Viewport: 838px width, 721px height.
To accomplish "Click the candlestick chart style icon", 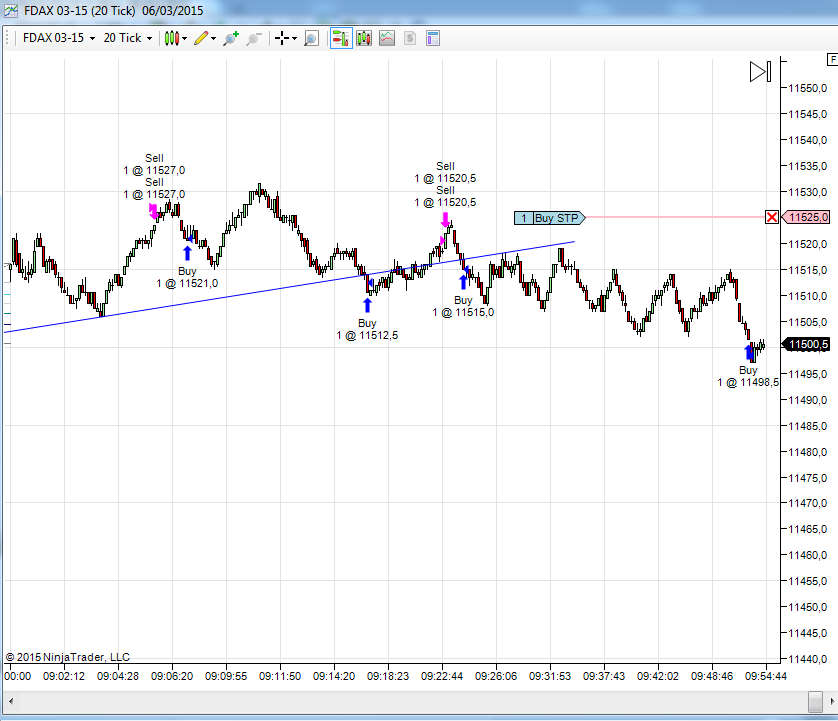I will click(x=172, y=38).
